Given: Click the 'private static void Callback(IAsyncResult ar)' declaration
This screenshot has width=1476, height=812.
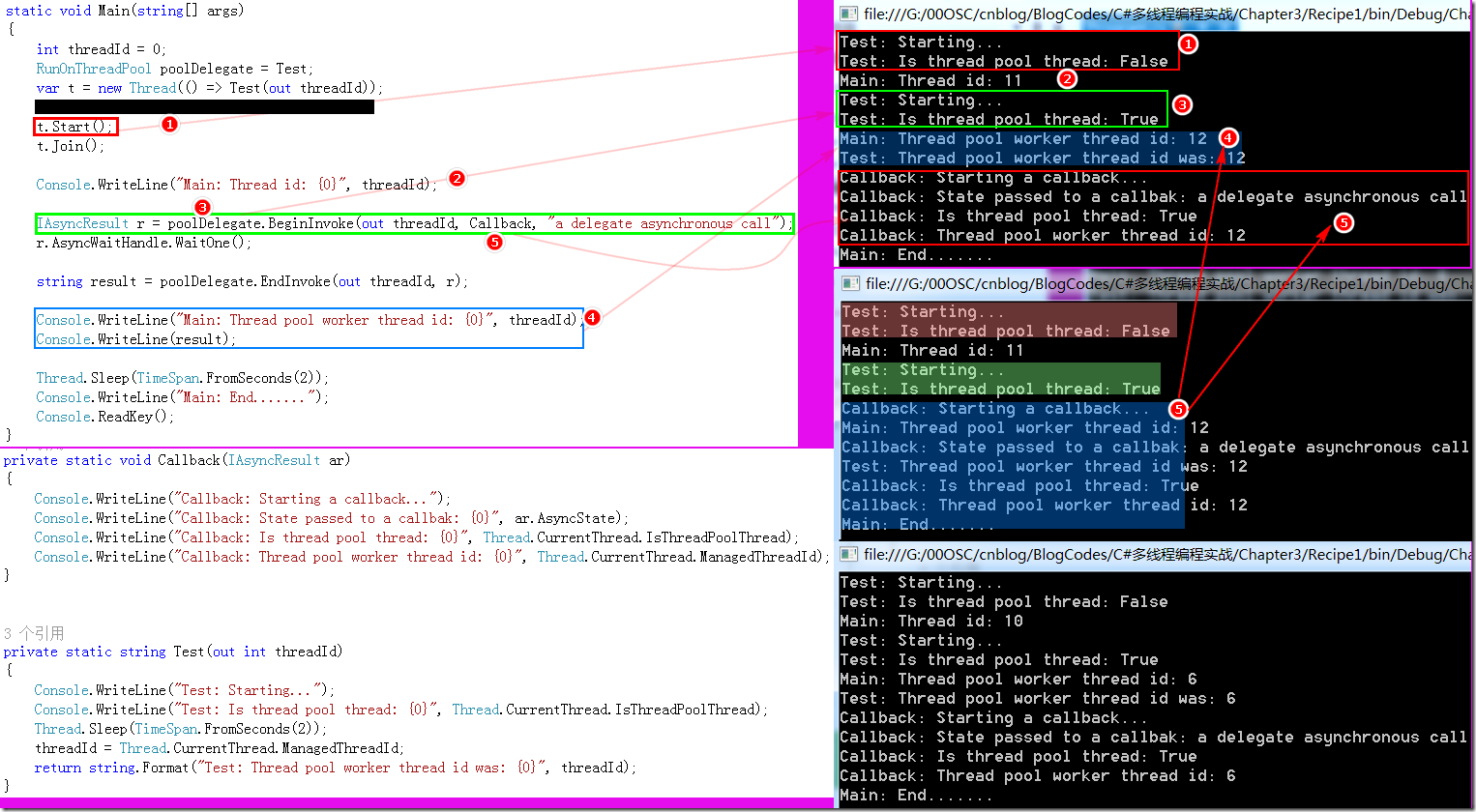Looking at the screenshot, I should point(177,460).
